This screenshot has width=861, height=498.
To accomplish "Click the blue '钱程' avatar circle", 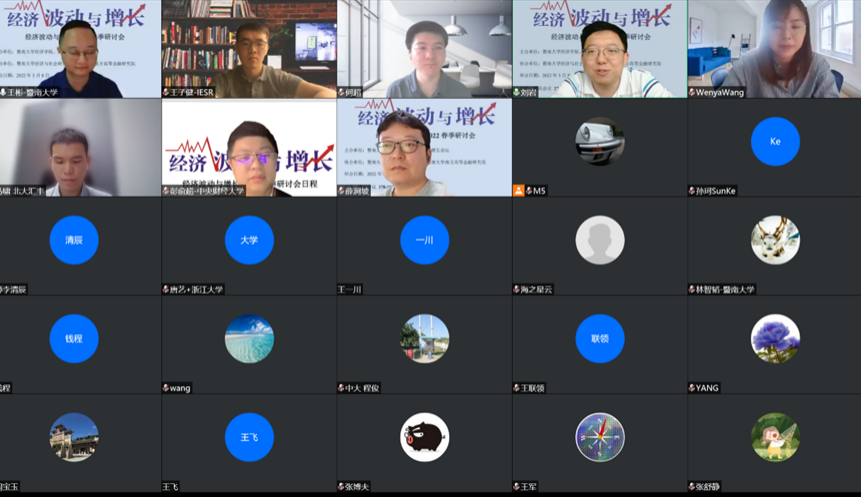I will pos(74,339).
